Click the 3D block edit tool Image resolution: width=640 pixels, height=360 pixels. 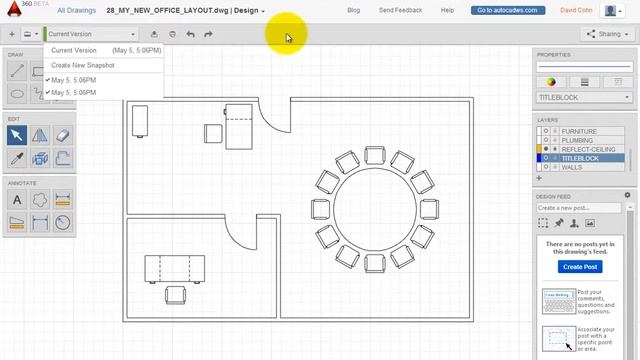[x=40, y=158]
